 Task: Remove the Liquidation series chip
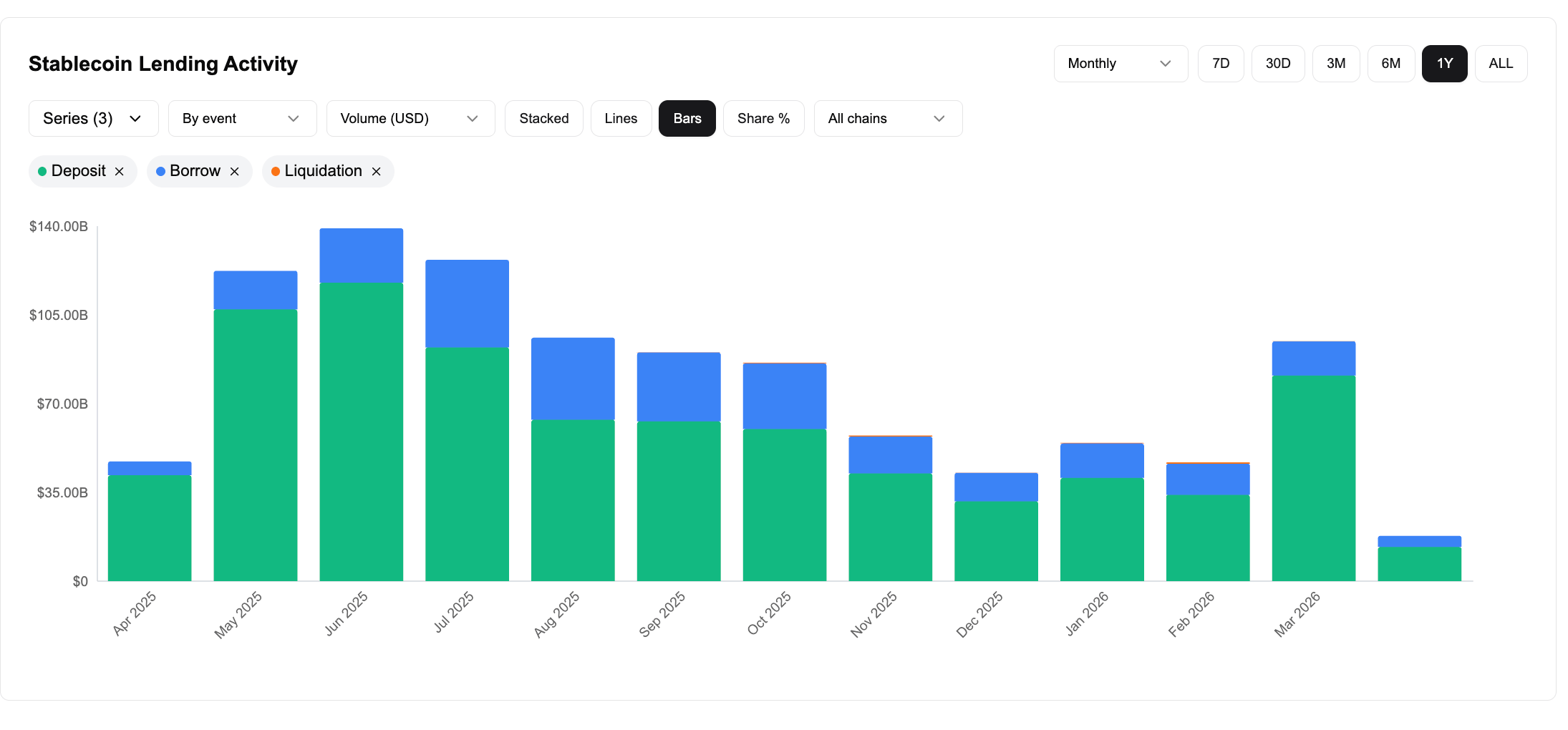point(376,172)
